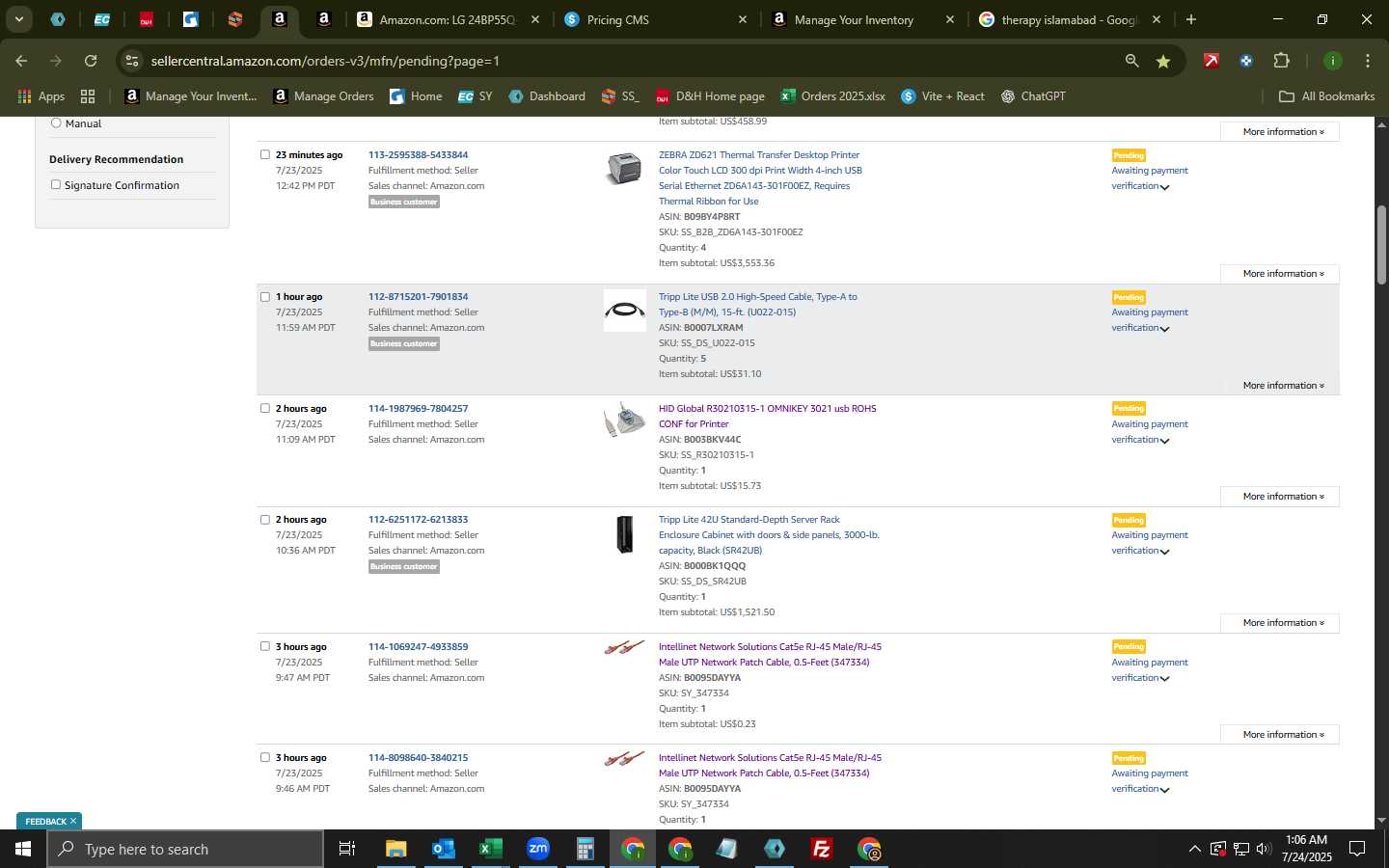
Task: Open the Apps grid bookmark
Action: (41, 96)
